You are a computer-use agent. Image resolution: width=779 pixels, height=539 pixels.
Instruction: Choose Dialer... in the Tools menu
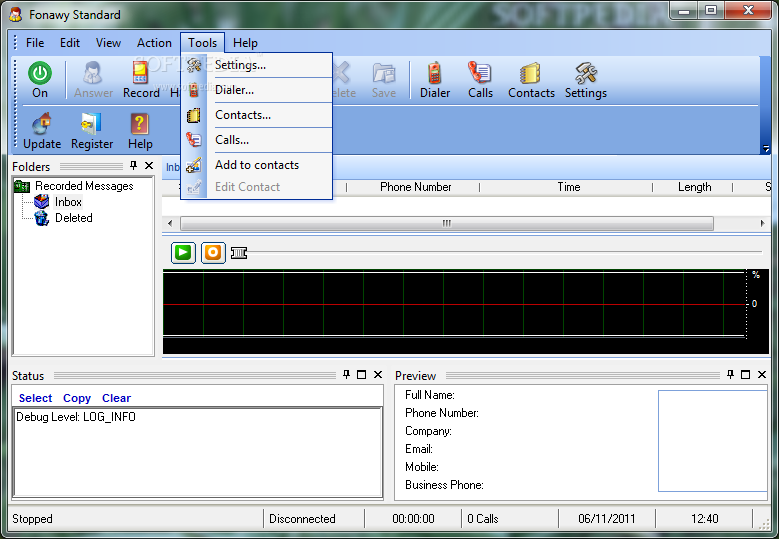[257, 90]
